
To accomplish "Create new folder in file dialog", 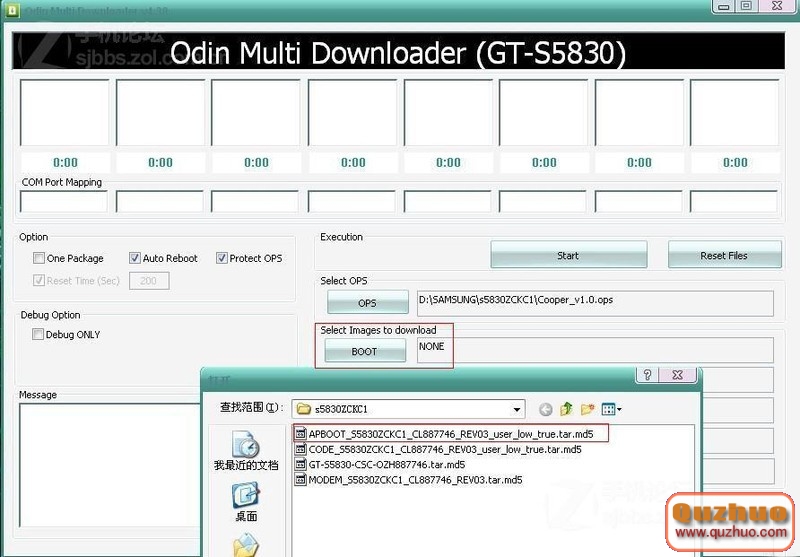I will click(x=587, y=409).
